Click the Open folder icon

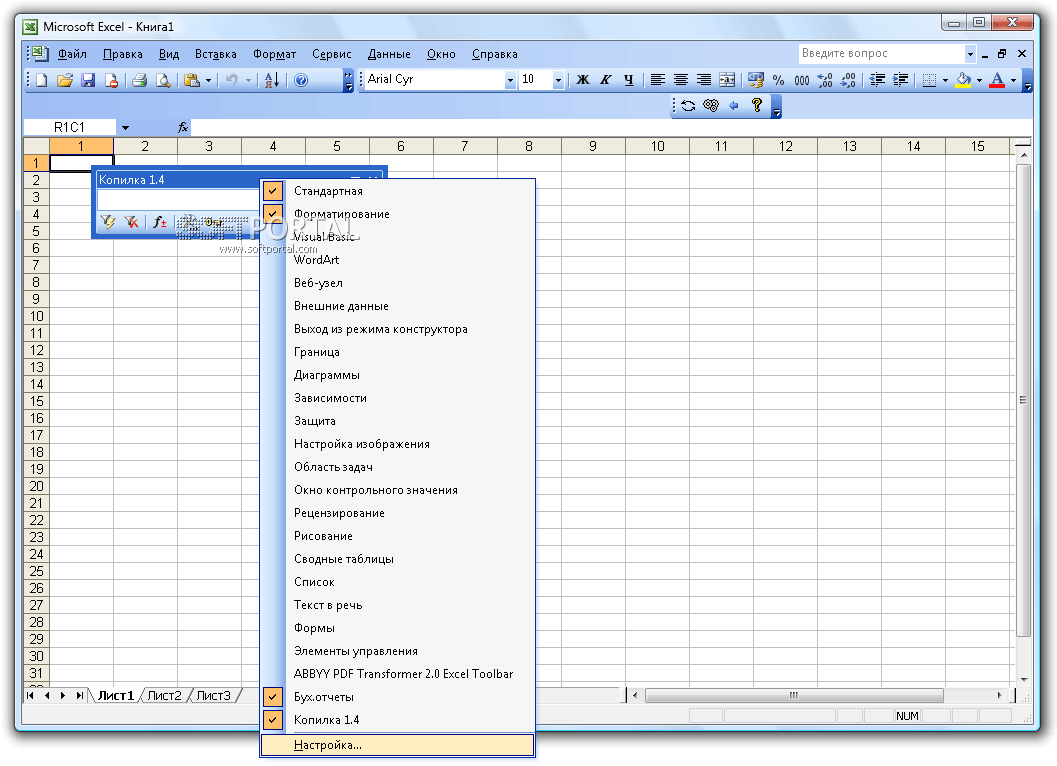65,80
